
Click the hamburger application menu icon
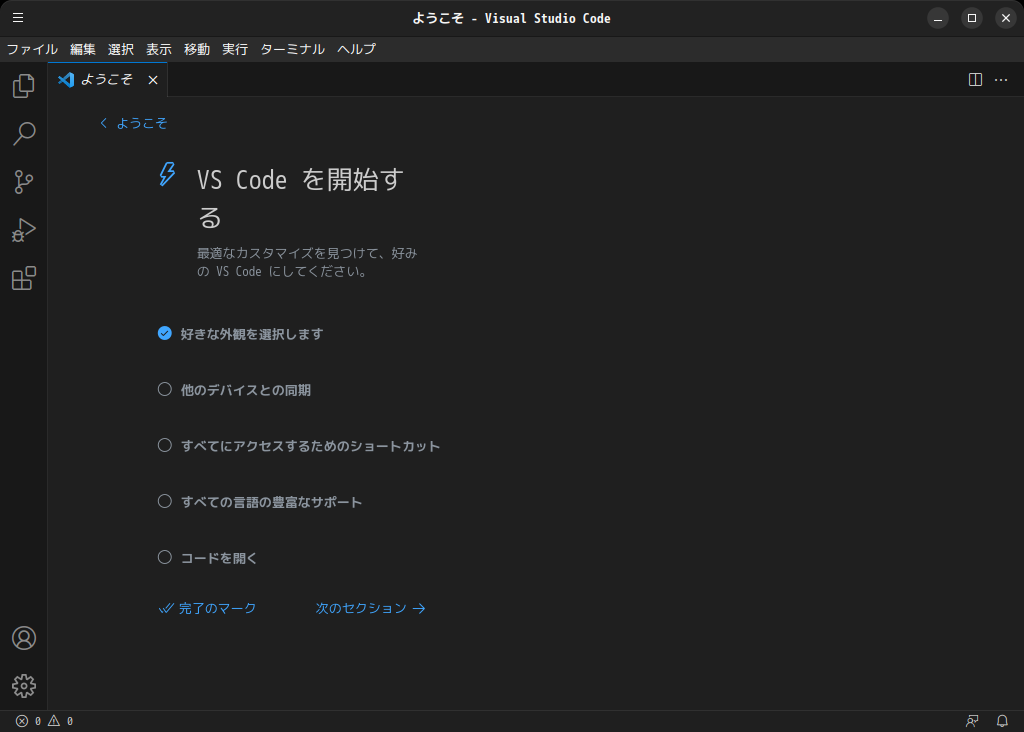(x=18, y=18)
